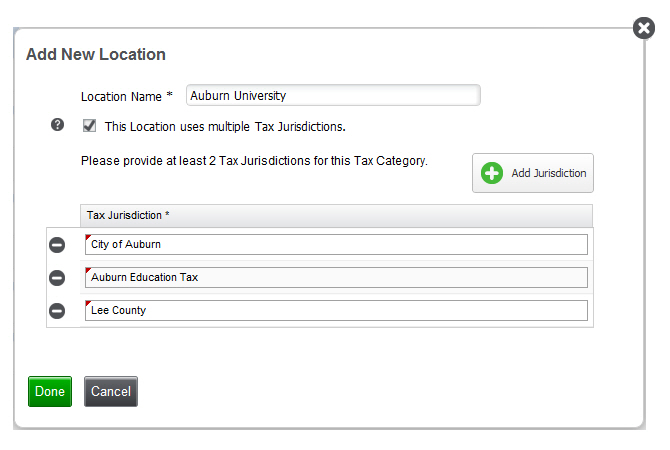The image size is (670, 450).
Task: Click red corner marker on Lee County field
Action: click(88, 303)
